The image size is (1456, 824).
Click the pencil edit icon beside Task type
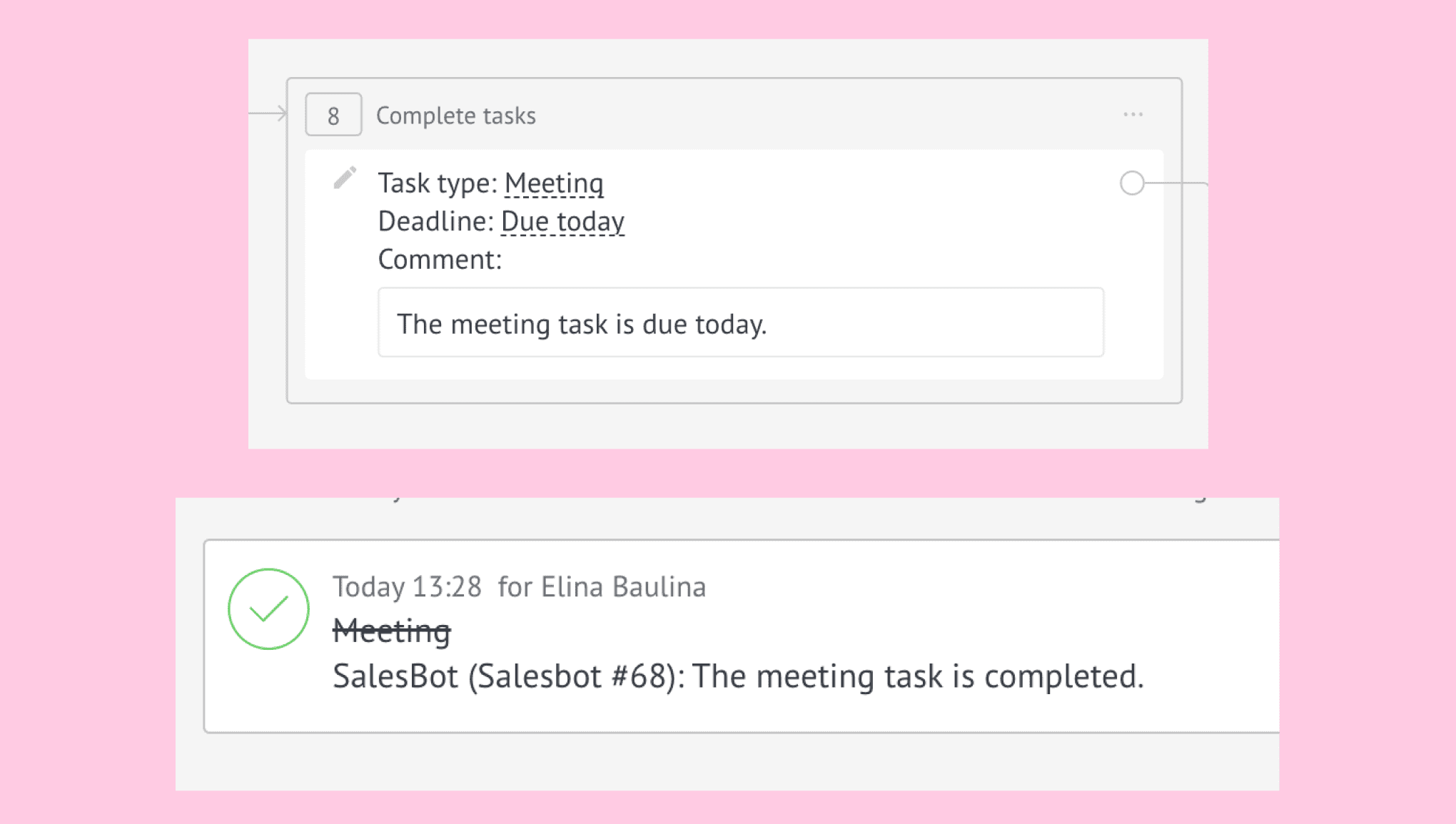pos(345,178)
